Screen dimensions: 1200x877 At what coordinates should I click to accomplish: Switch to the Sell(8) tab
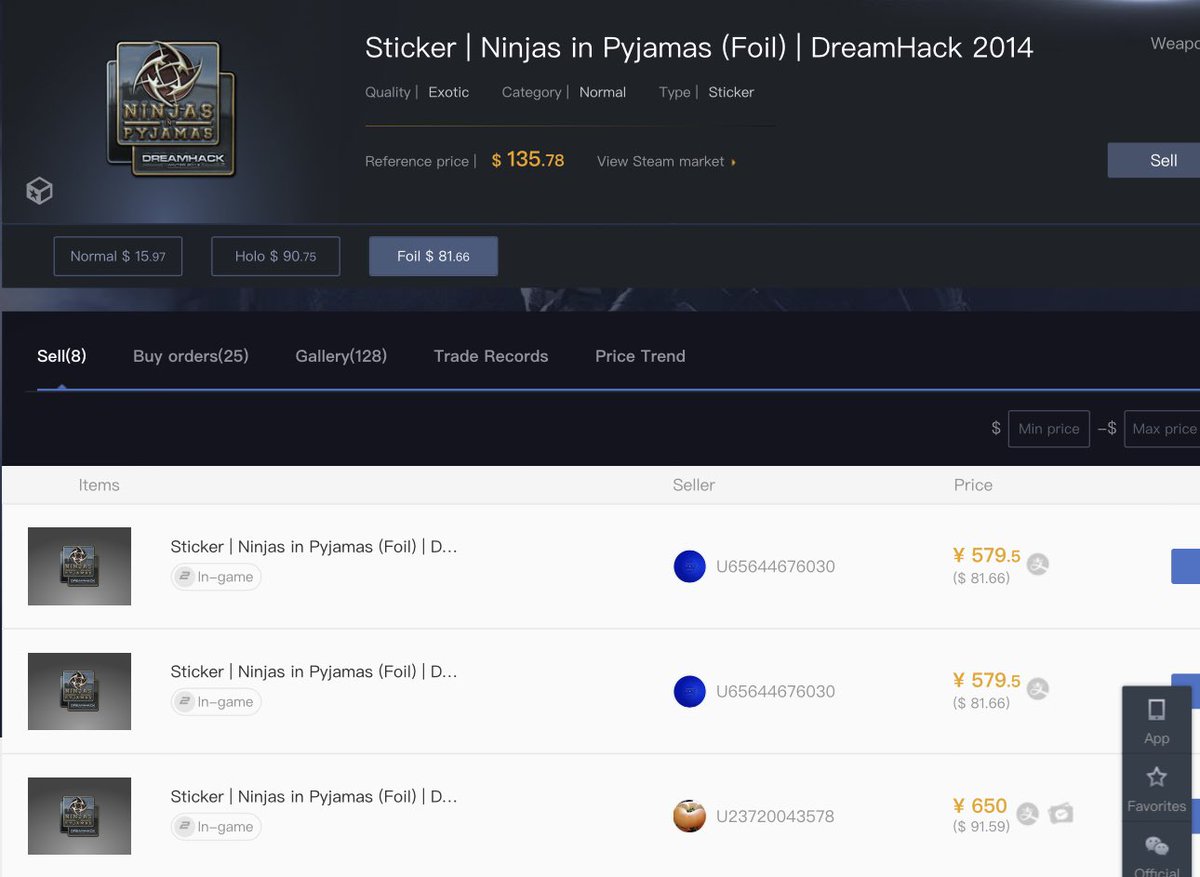62,356
